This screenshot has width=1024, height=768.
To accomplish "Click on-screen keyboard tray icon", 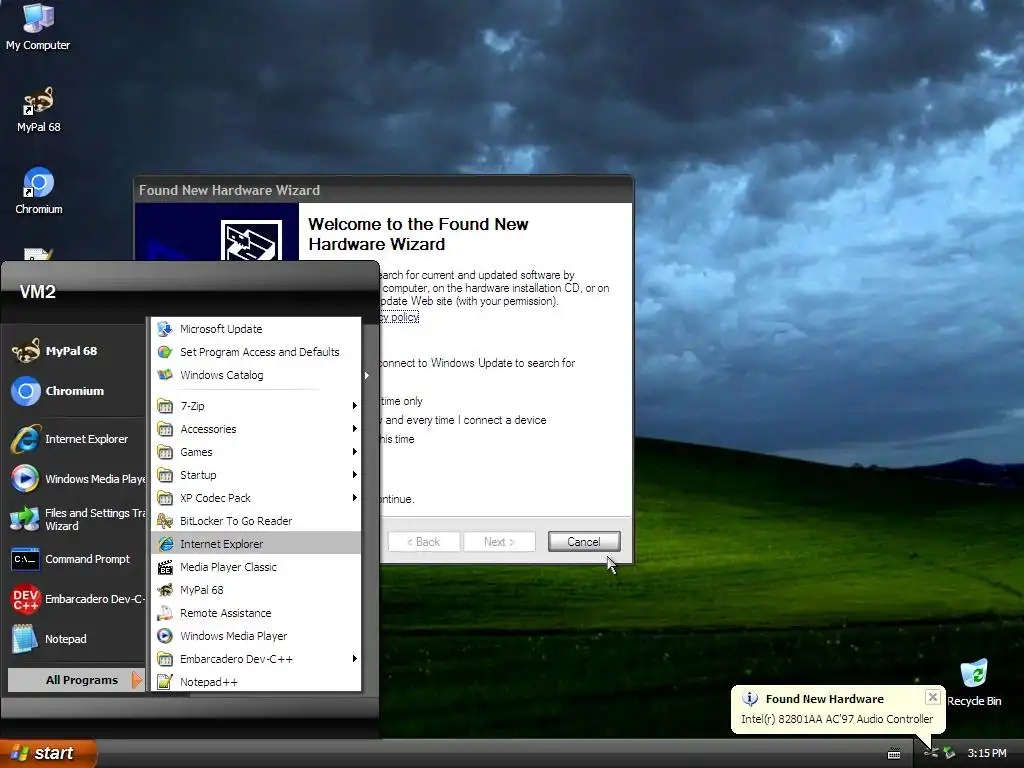I will click(894, 754).
